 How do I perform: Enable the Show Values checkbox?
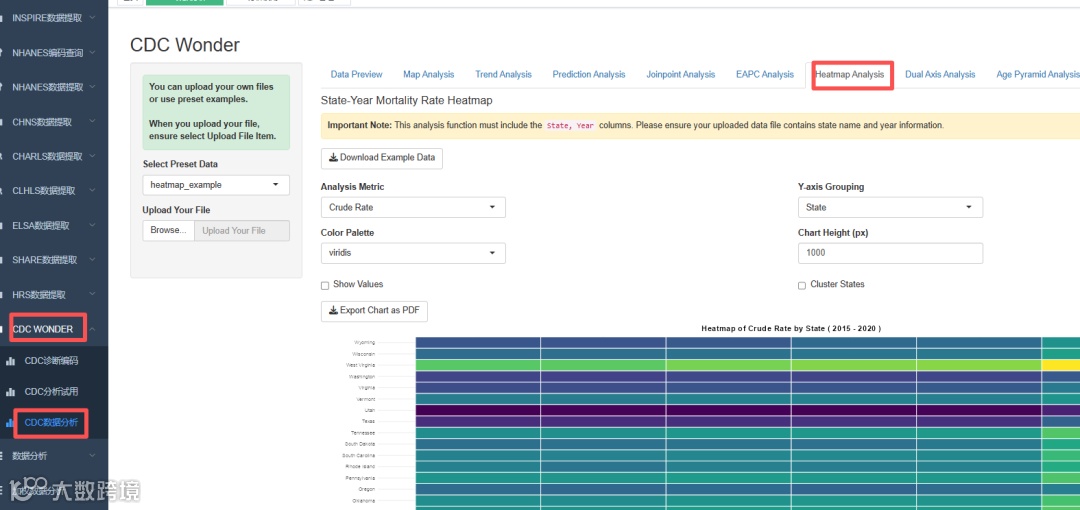click(x=325, y=285)
